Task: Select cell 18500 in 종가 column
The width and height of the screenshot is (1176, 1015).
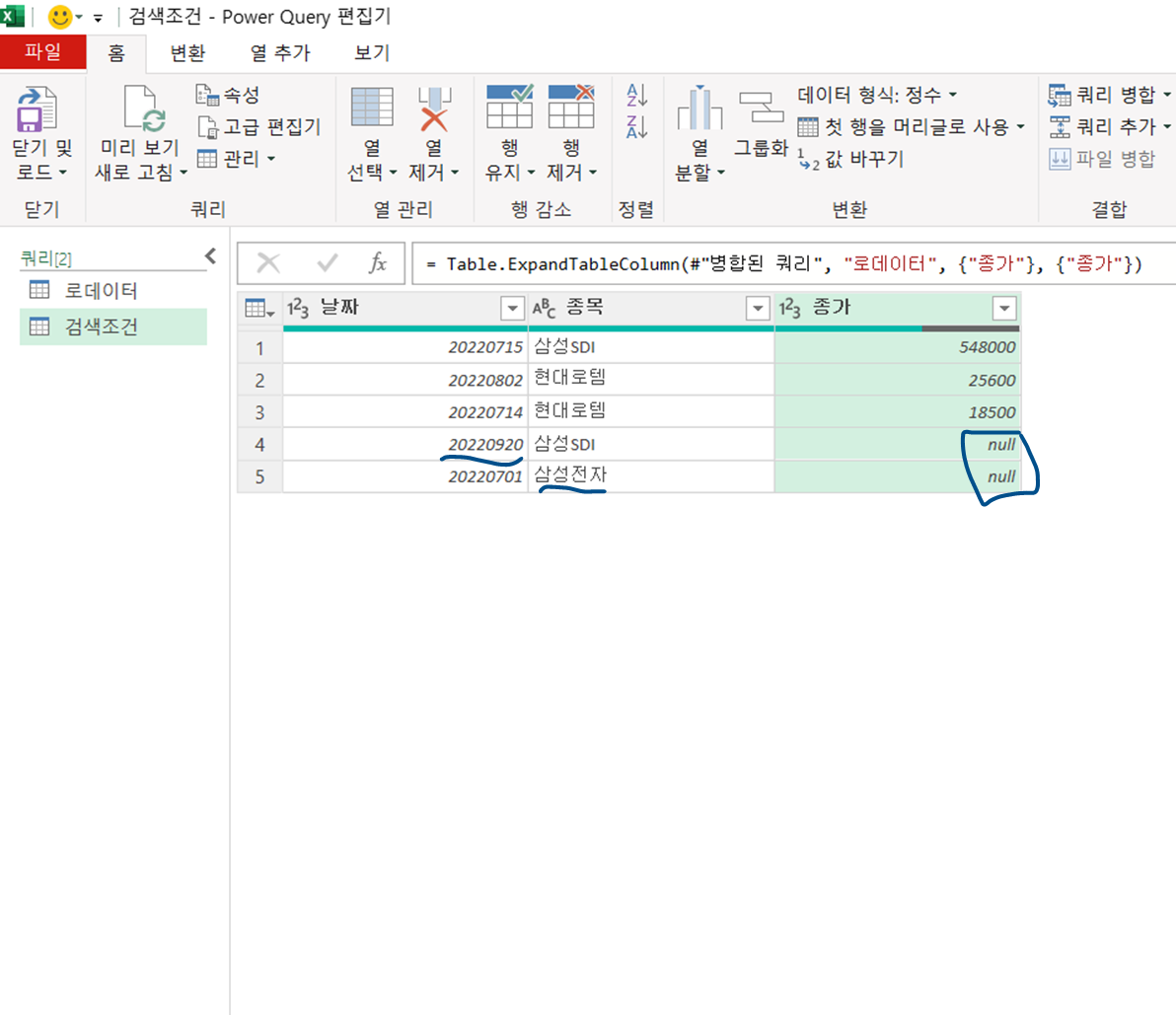Action: click(x=898, y=412)
